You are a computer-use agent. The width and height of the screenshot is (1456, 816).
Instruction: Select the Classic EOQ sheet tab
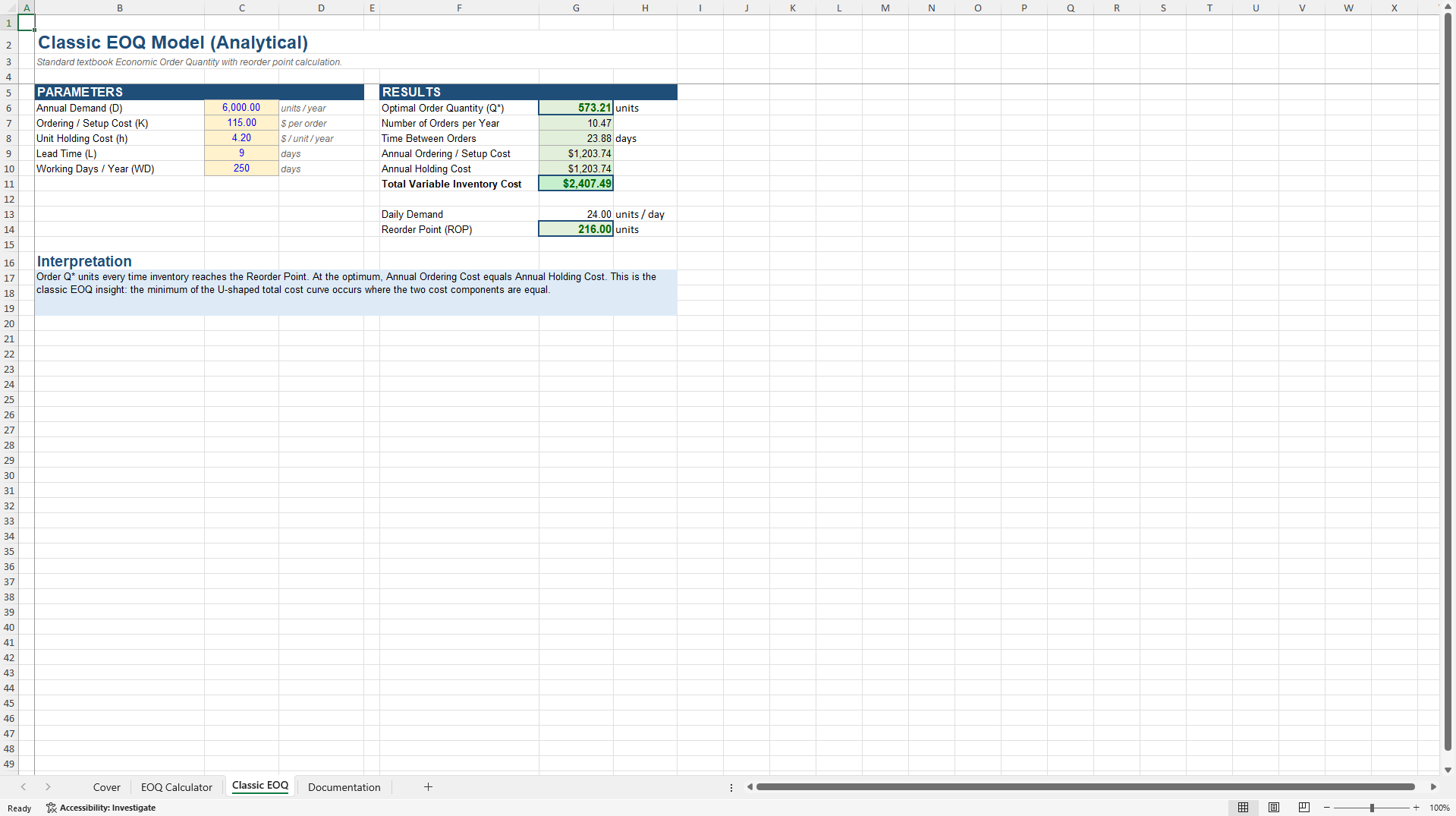coord(260,786)
